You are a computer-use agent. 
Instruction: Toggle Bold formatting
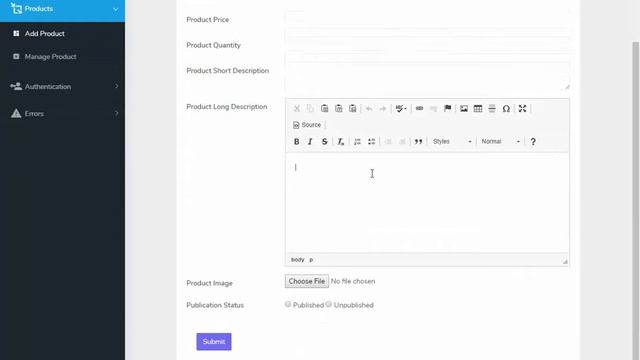coord(297,142)
